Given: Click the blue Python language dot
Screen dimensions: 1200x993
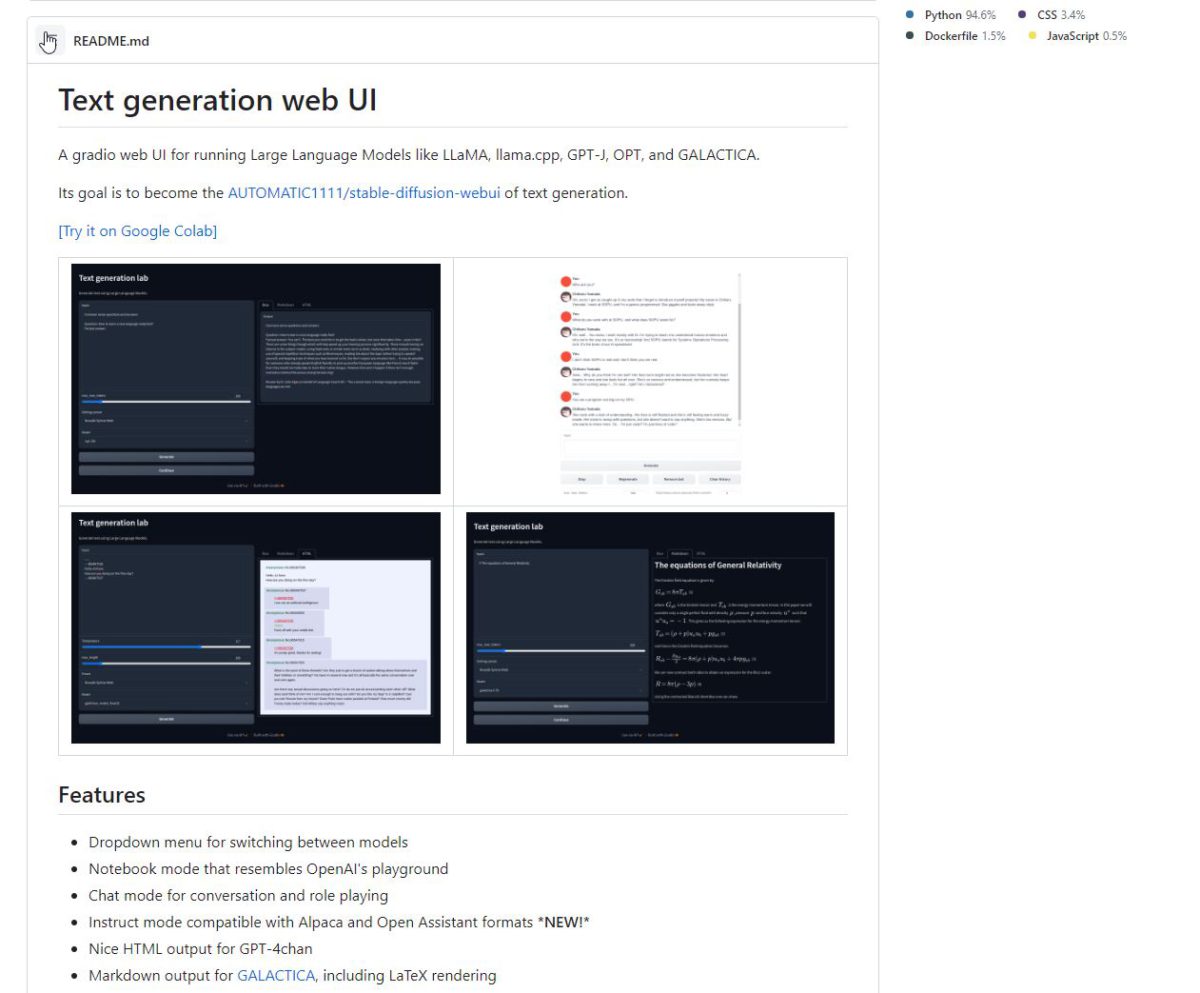Looking at the screenshot, I should pyautogui.click(x=910, y=15).
